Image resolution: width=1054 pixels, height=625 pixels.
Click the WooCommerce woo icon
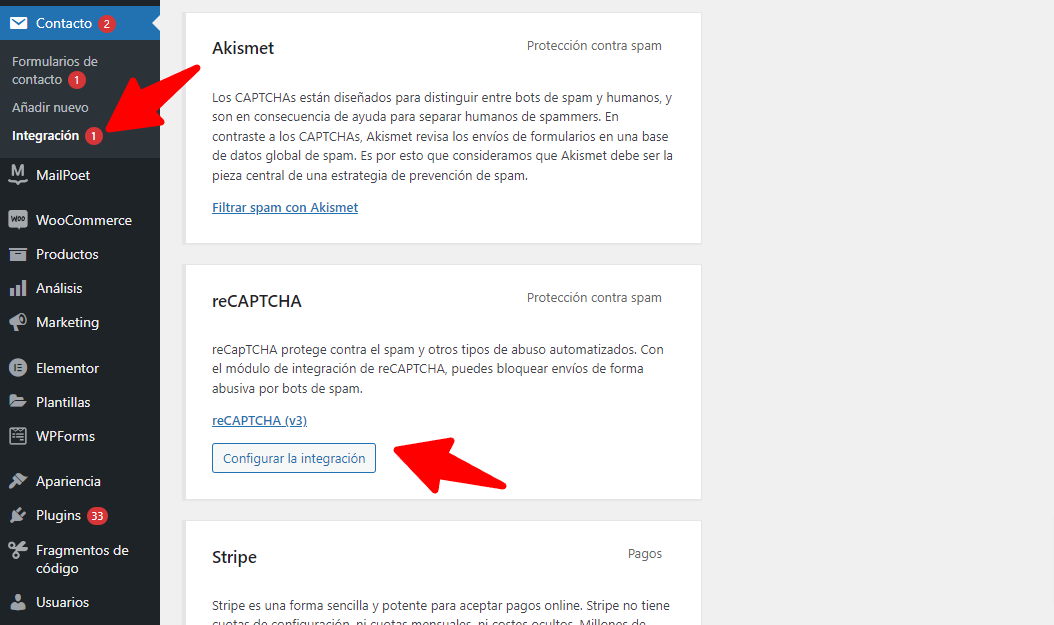18,220
